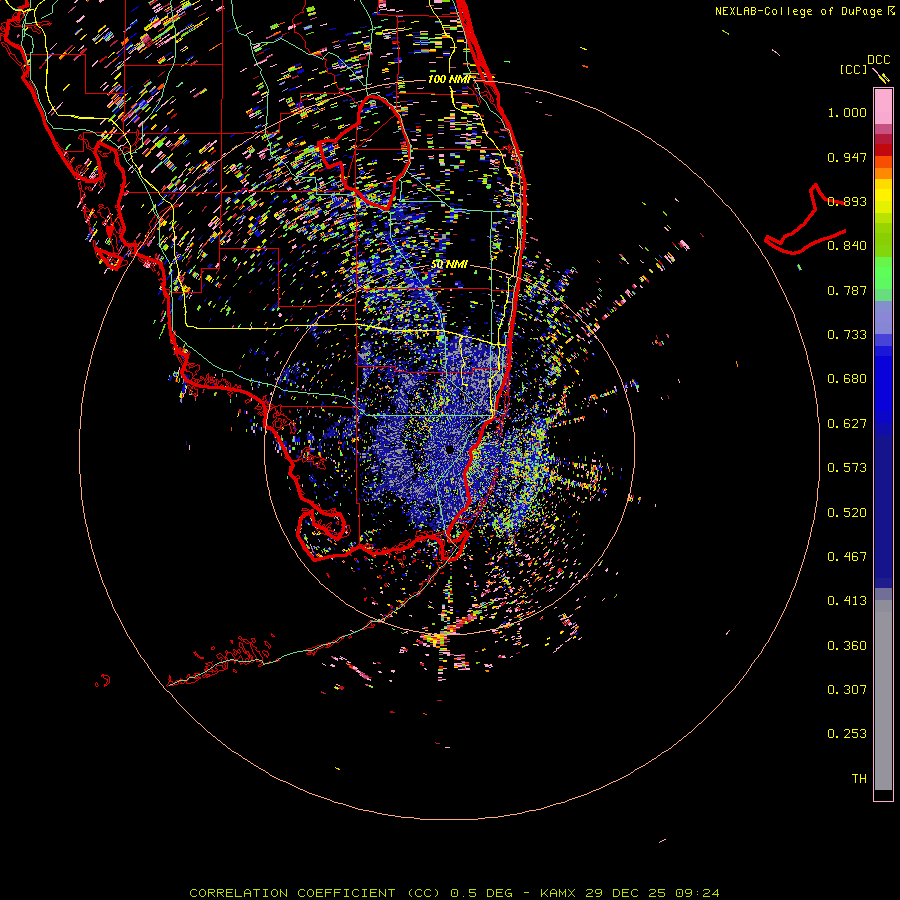Click the 0.947 scale value
Image resolution: width=900 pixels, height=900 pixels.
pos(847,157)
